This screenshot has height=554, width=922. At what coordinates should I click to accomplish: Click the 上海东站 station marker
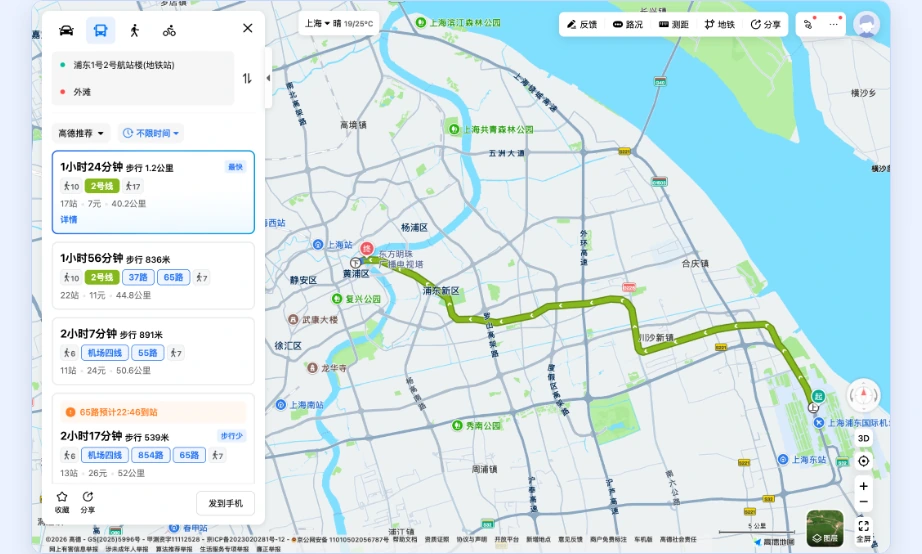(x=783, y=459)
